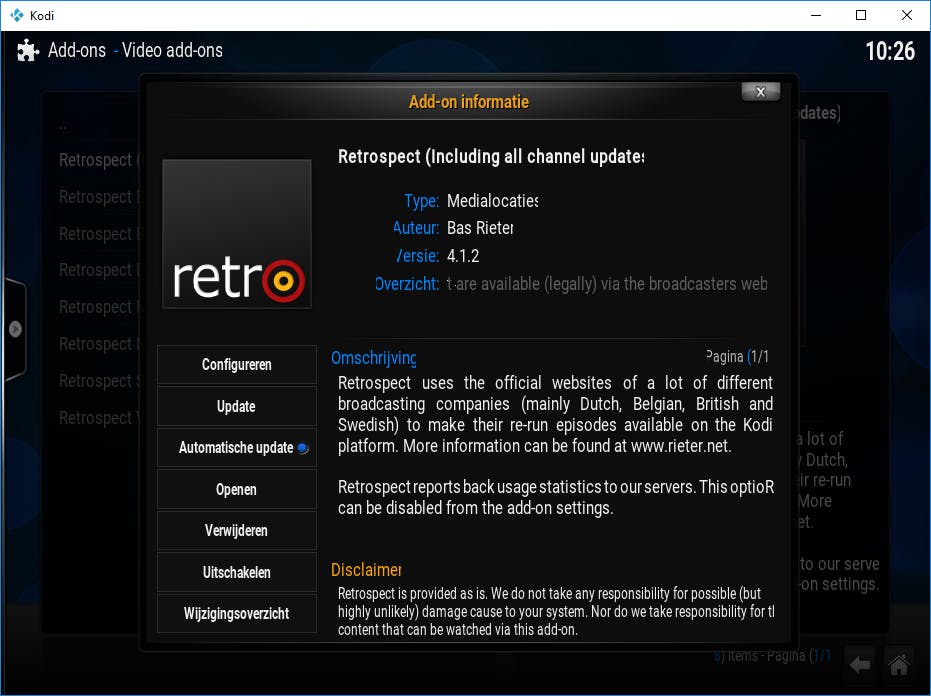Click the Overzicht summary text

point(607,284)
